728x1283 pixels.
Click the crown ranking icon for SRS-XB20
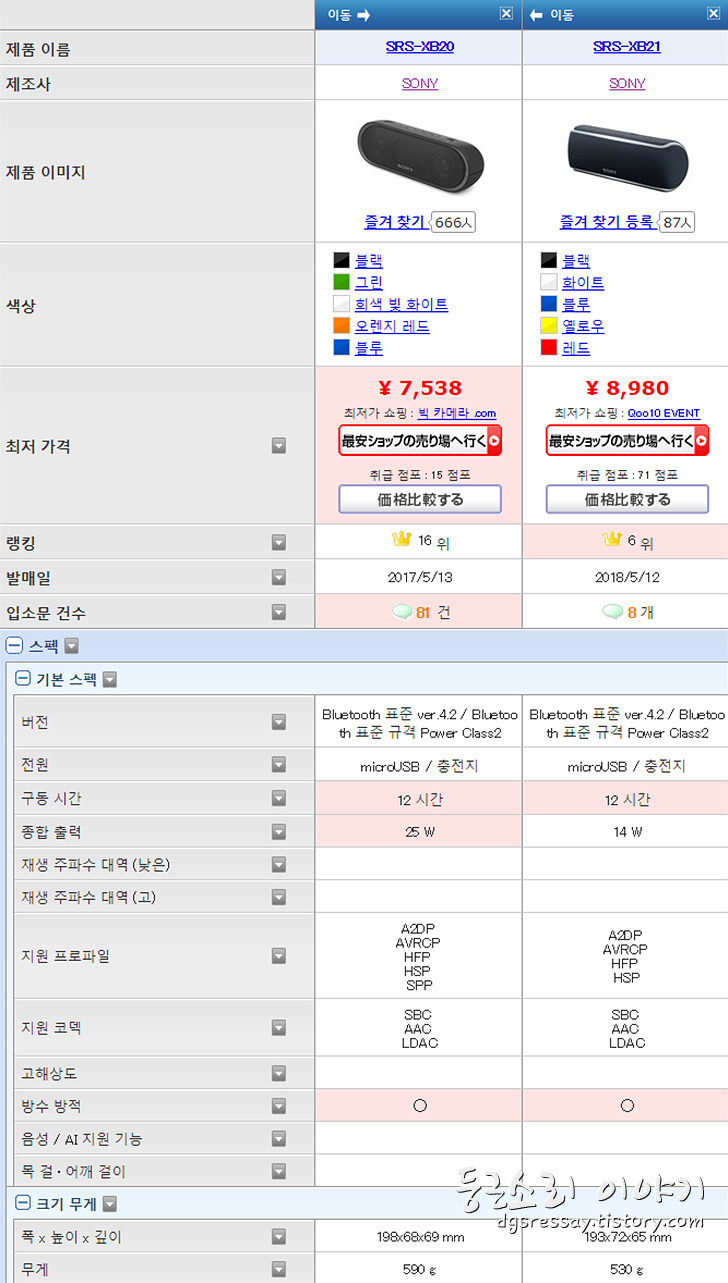[x=402, y=540]
